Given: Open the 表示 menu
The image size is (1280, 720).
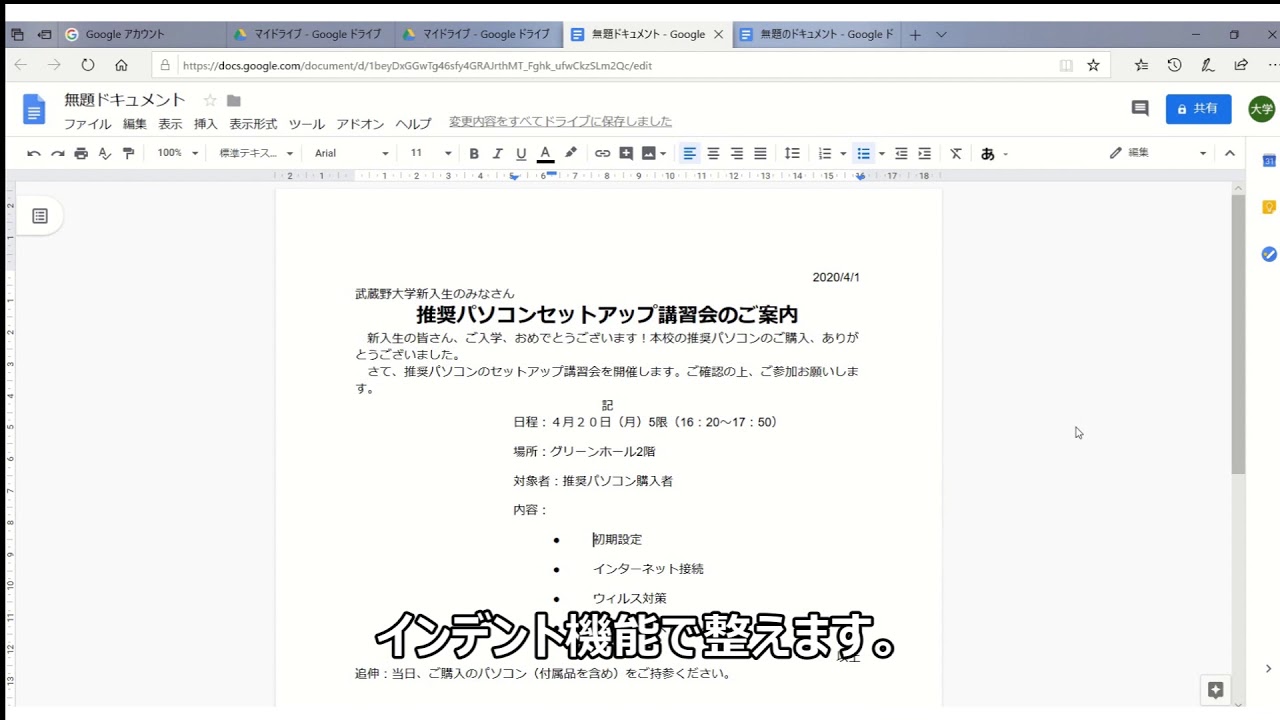Looking at the screenshot, I should coord(170,124).
